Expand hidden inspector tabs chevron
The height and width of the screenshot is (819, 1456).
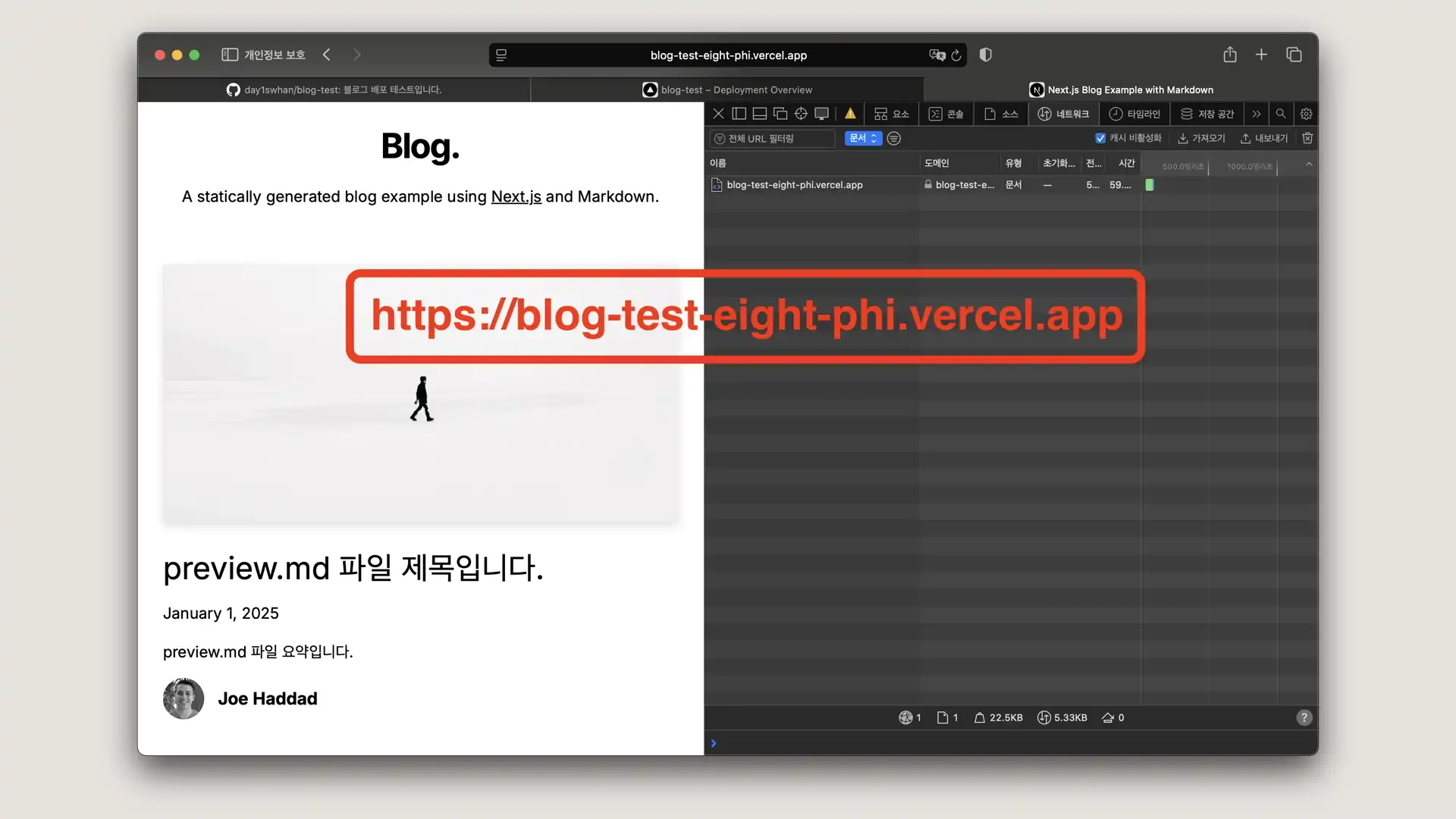[x=1257, y=114]
